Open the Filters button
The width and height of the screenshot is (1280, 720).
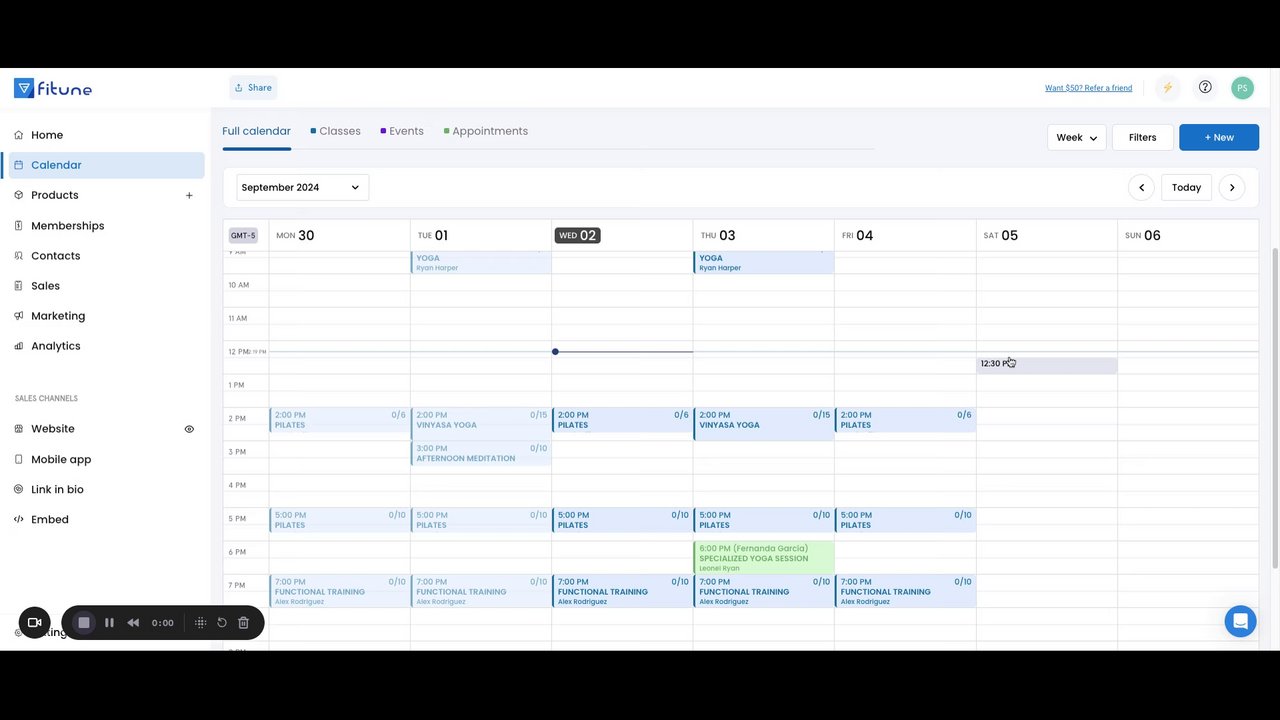[1142, 138]
